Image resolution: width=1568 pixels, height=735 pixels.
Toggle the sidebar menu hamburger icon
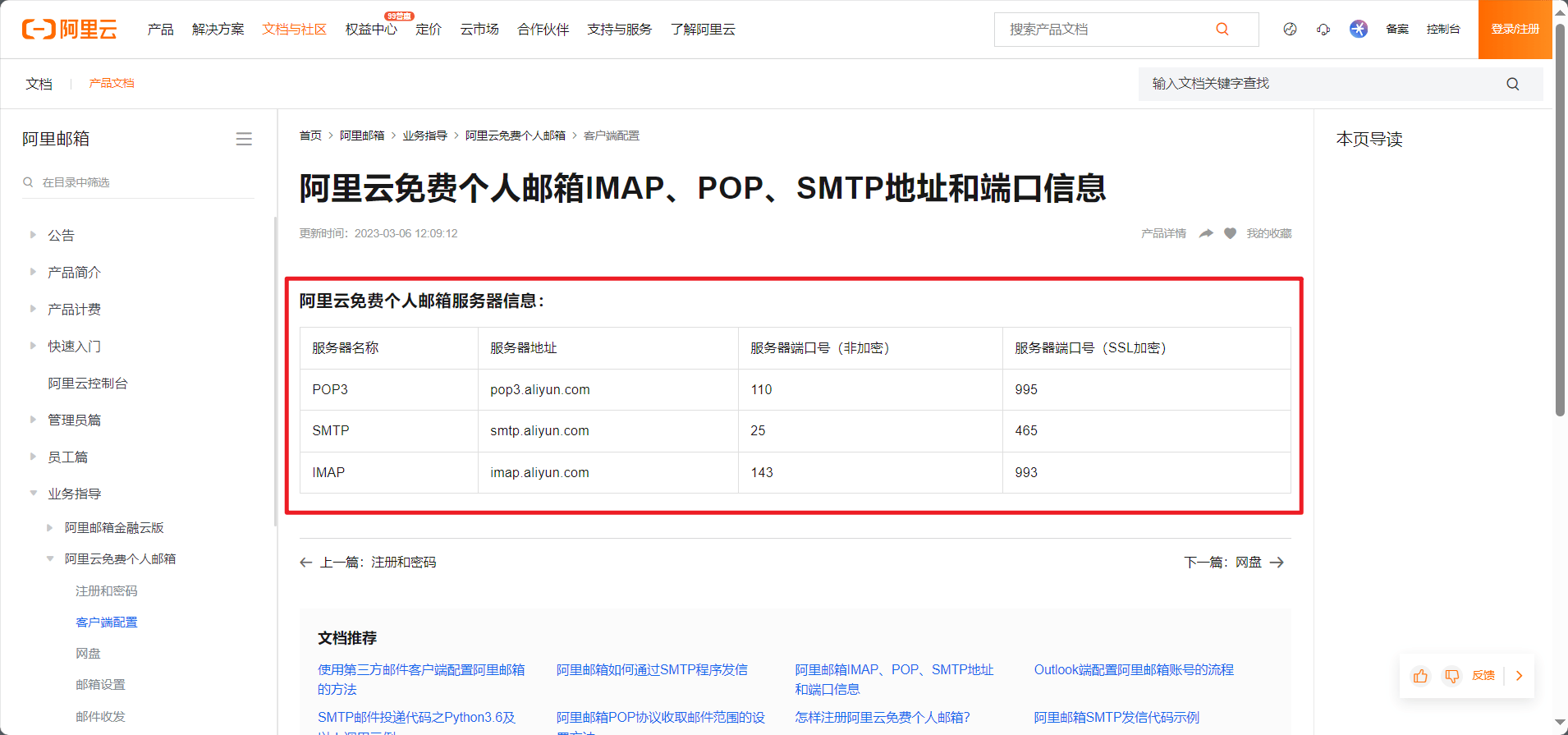[x=244, y=139]
